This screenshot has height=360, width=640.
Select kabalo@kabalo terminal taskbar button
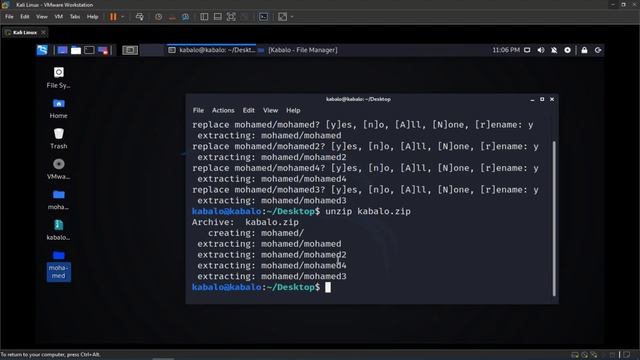click(x=212, y=50)
